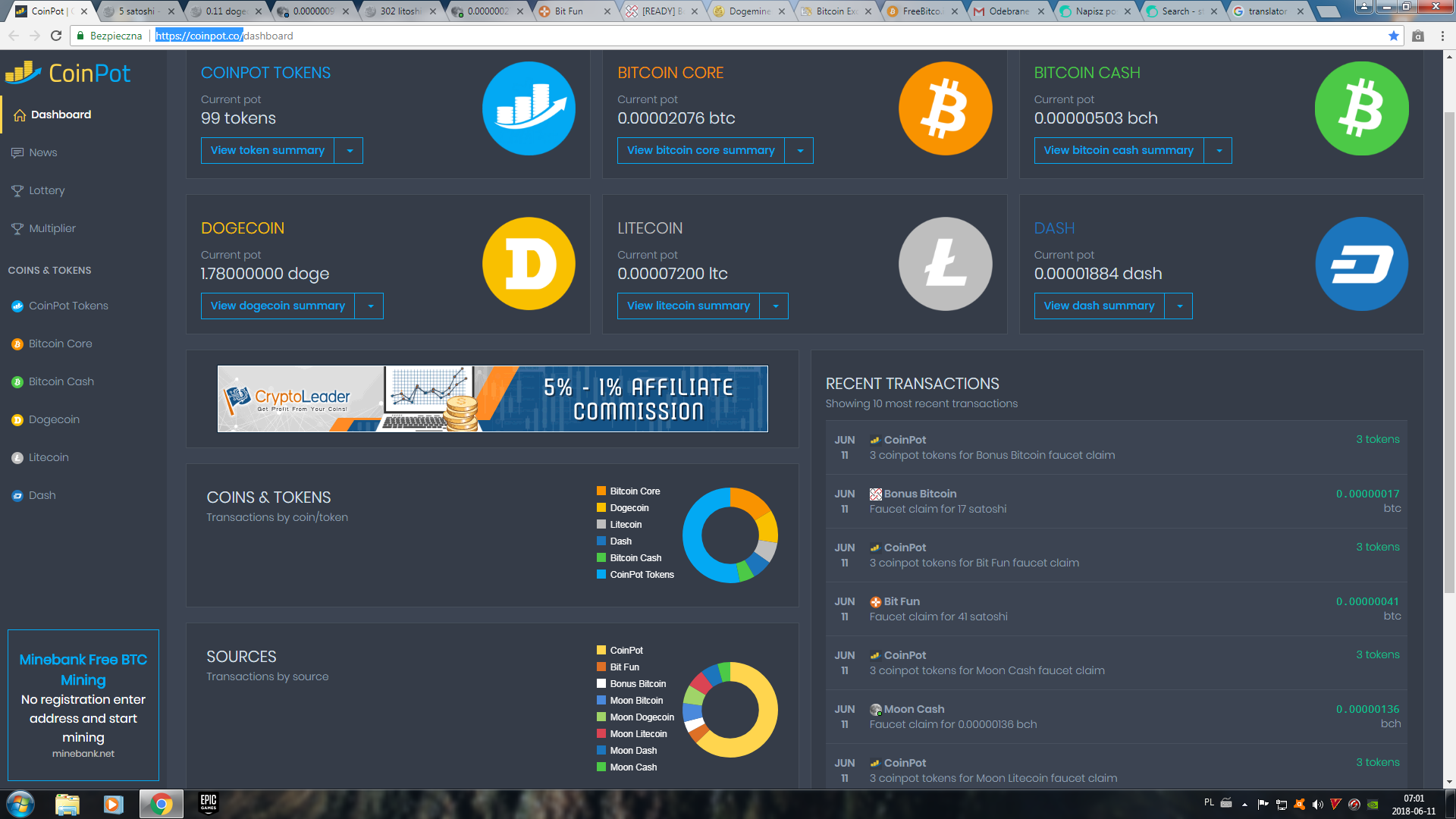This screenshot has height=819, width=1456.
Task: Click the green Bitcoin Cash coin icon
Action: (x=1361, y=108)
